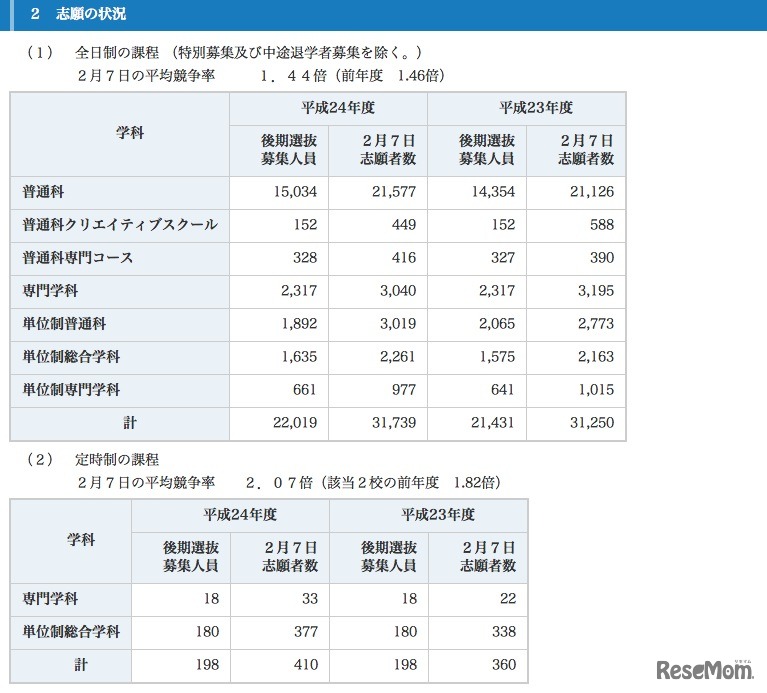Click the 単位制専門学科 row label
The width and height of the screenshot is (767, 693).
point(71,390)
